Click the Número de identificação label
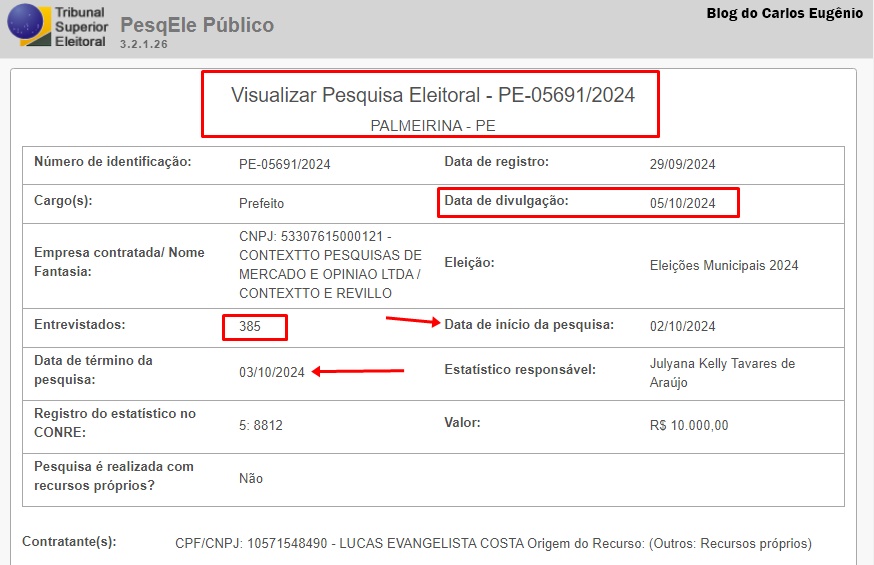Viewport: 874px width, 565px height. point(113,162)
